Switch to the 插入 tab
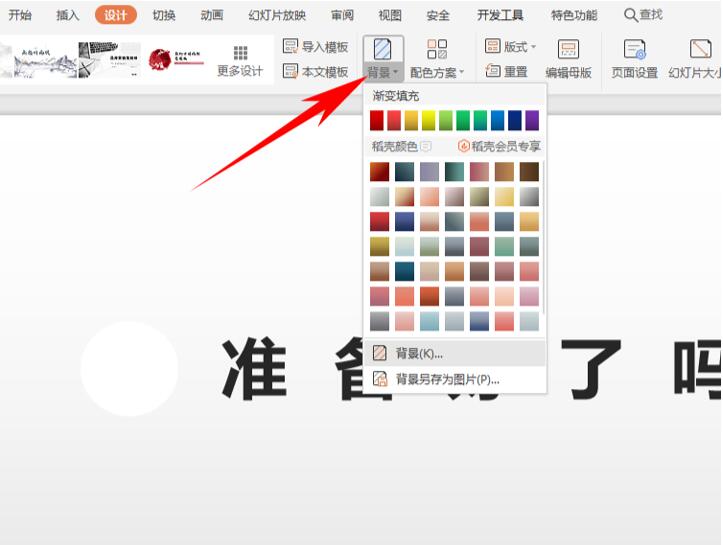 (67, 15)
